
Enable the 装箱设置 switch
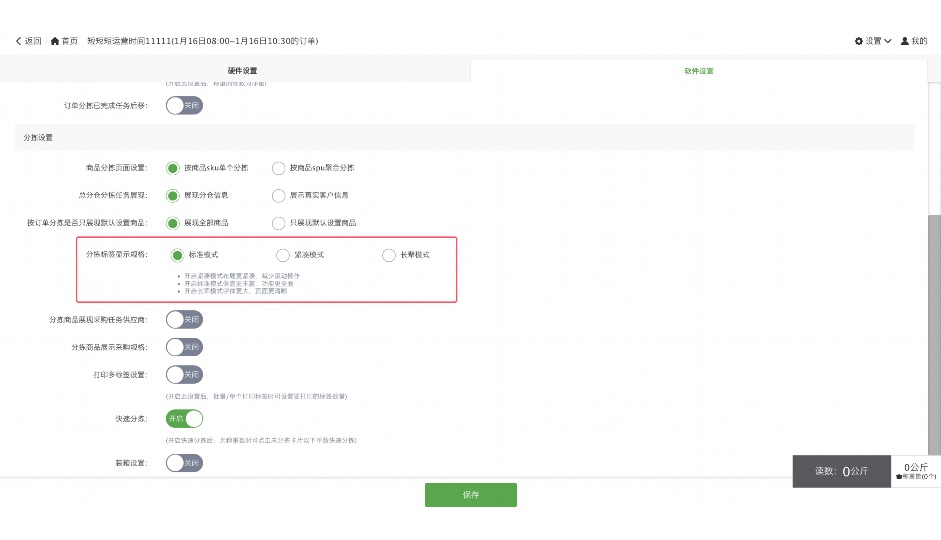184,463
